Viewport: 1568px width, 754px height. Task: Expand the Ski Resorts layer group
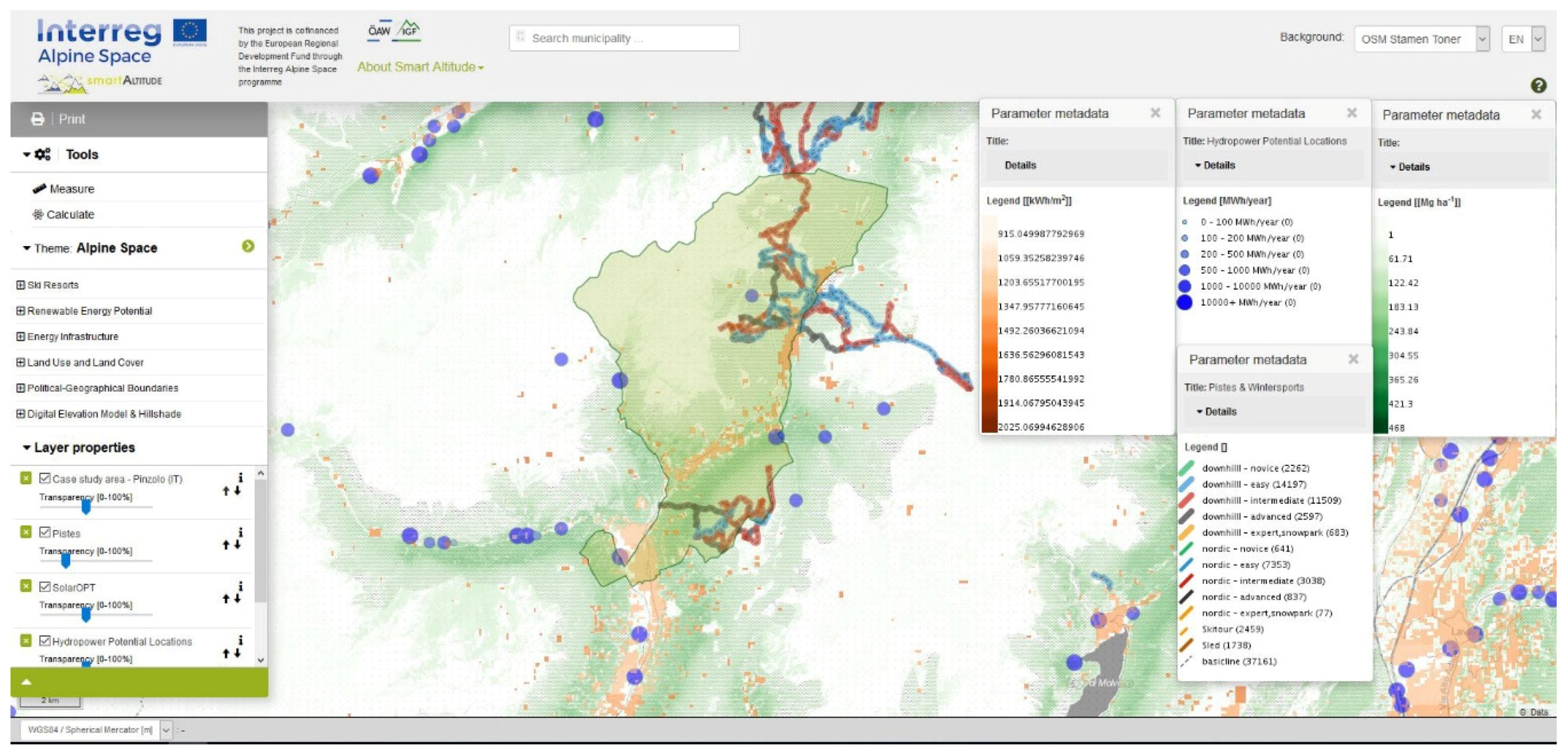point(20,285)
